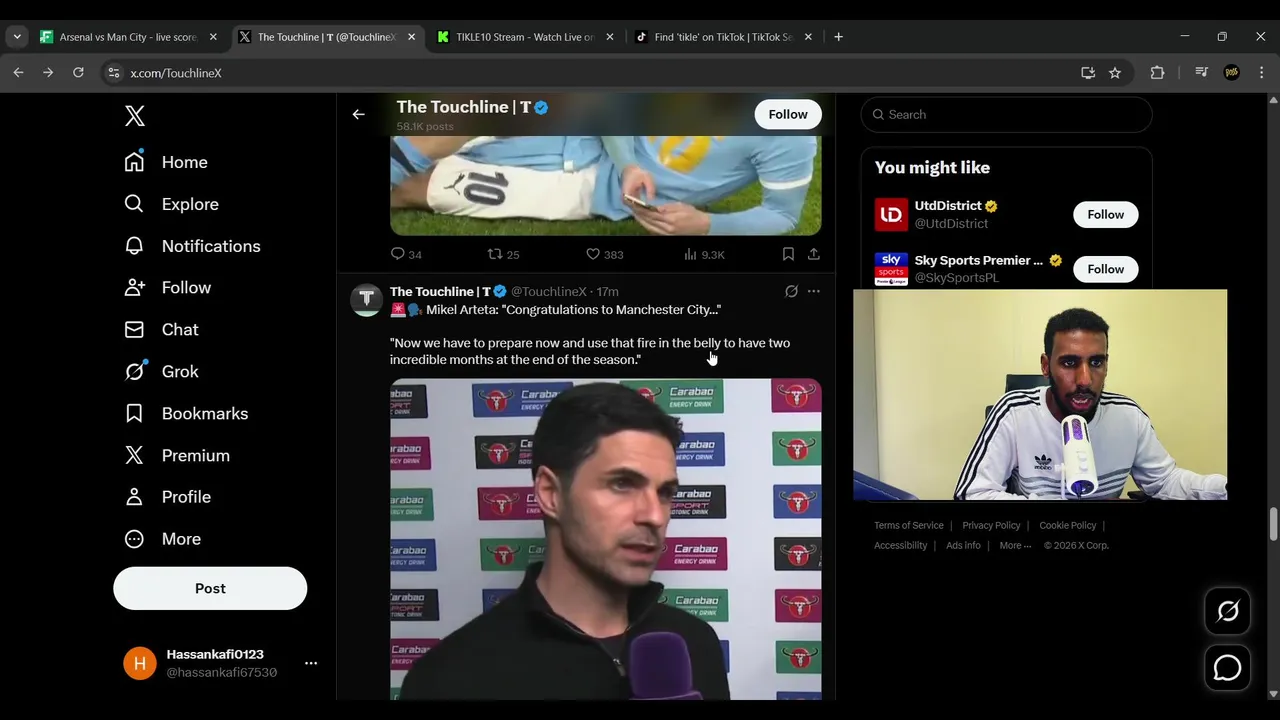Click browser forward arrow
1280x720 pixels.
[48, 73]
